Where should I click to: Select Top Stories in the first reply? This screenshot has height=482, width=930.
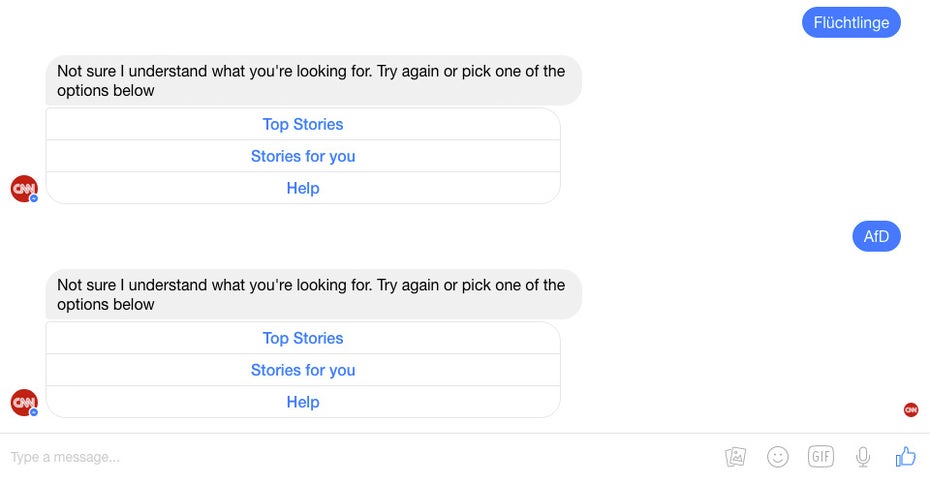tap(303, 124)
